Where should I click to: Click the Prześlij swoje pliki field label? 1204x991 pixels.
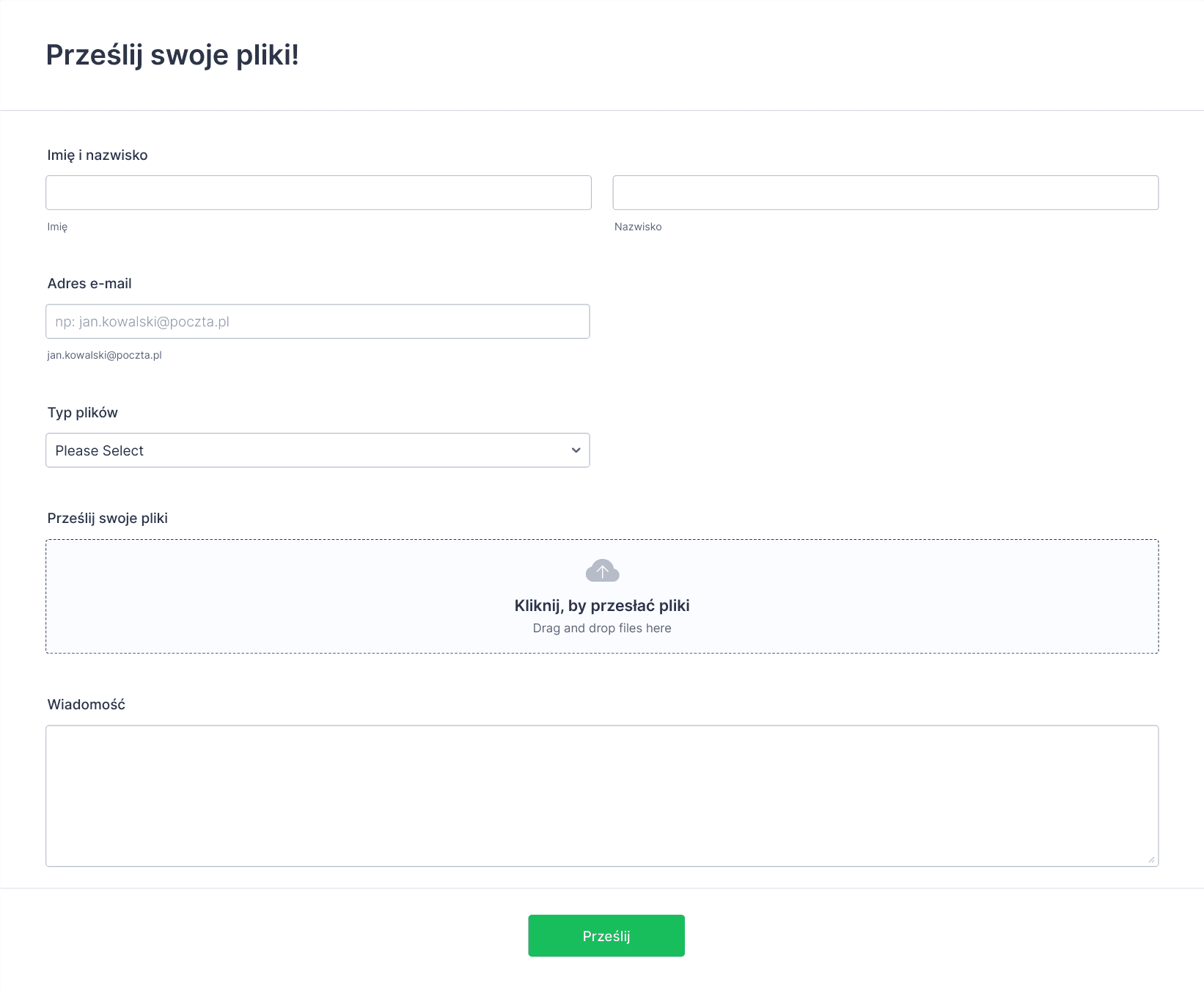coord(108,519)
